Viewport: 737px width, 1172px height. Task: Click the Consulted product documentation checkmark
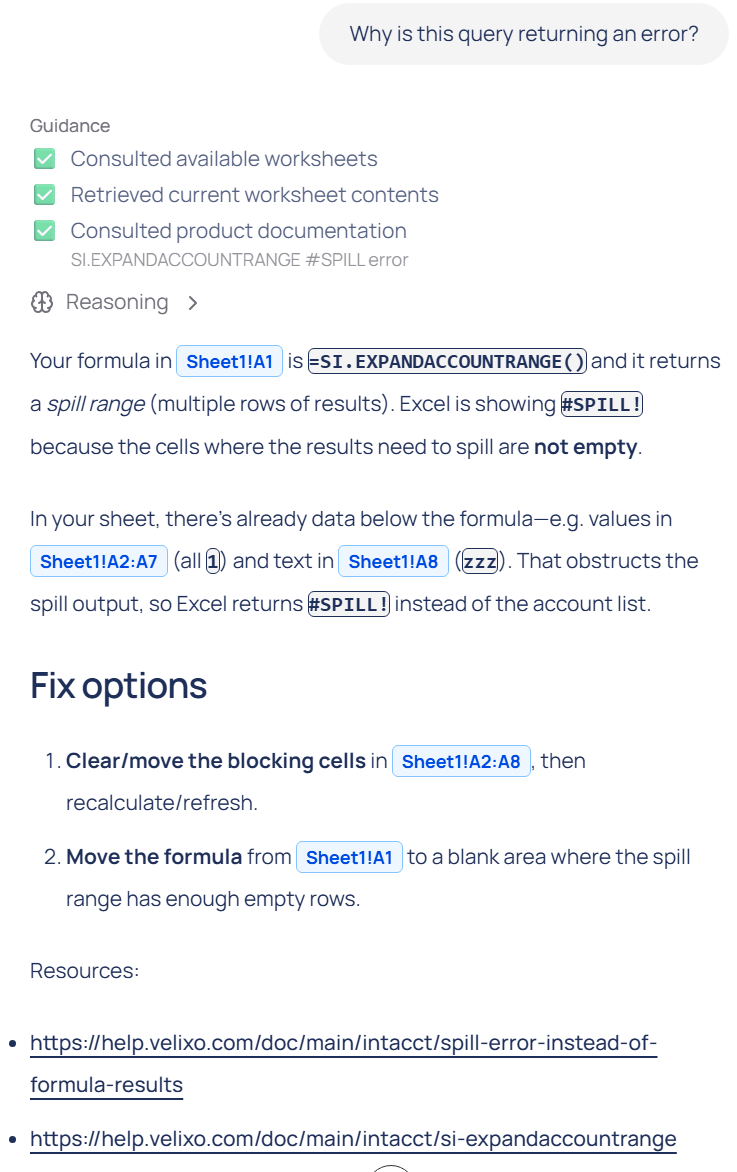click(x=44, y=231)
